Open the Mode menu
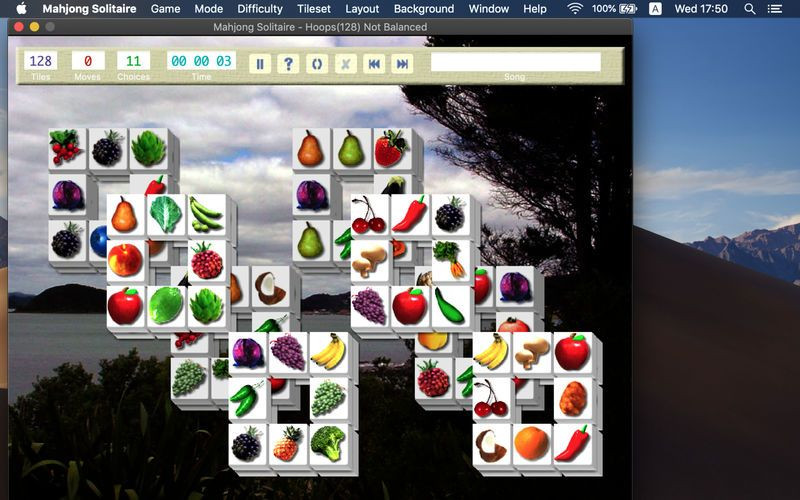Screen dimensions: 800x500 click(x=209, y=9)
